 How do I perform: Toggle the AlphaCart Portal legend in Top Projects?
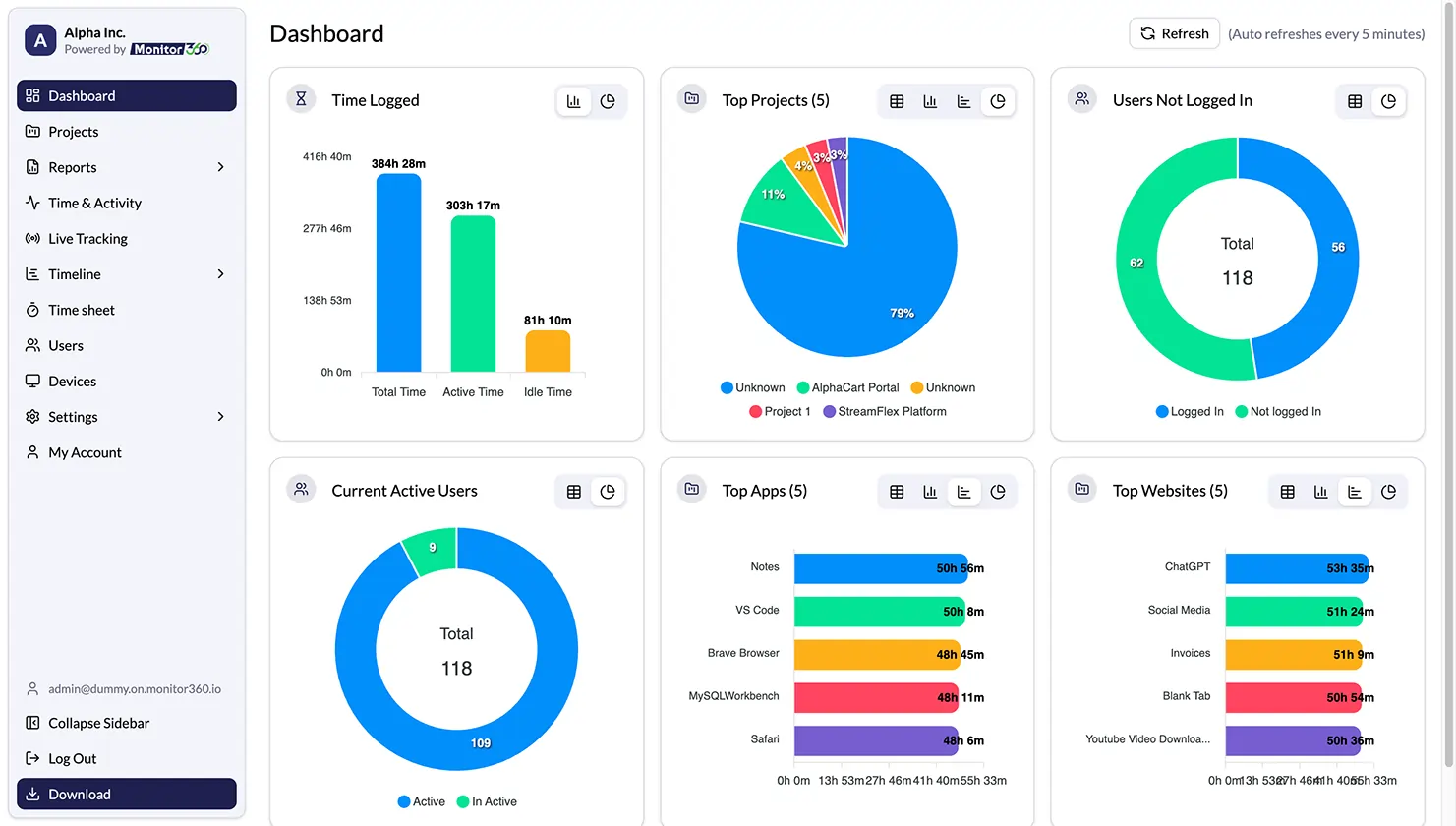847,387
